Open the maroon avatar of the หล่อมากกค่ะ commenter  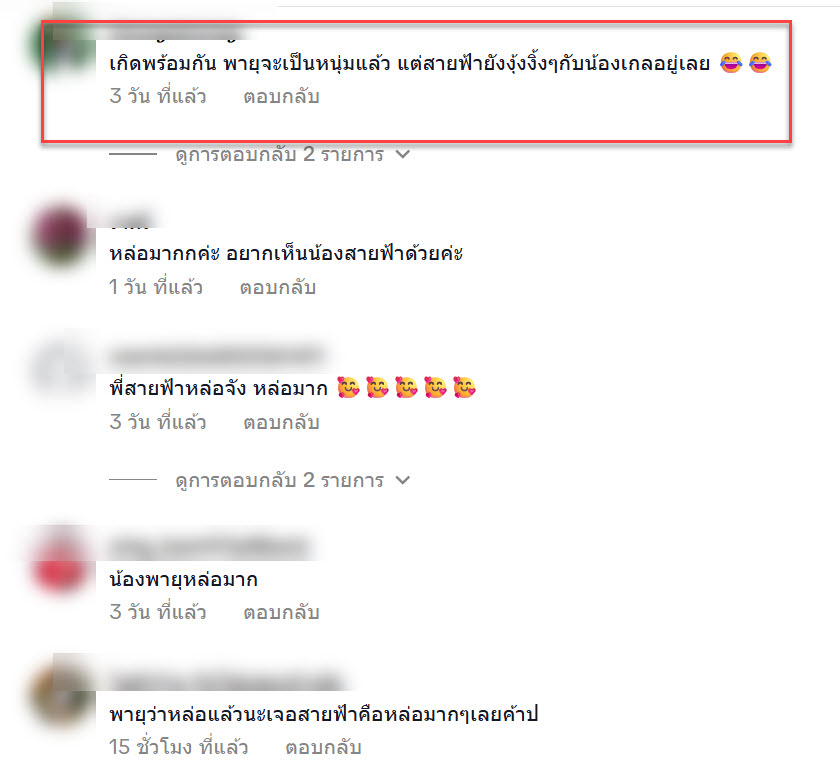pos(61,236)
